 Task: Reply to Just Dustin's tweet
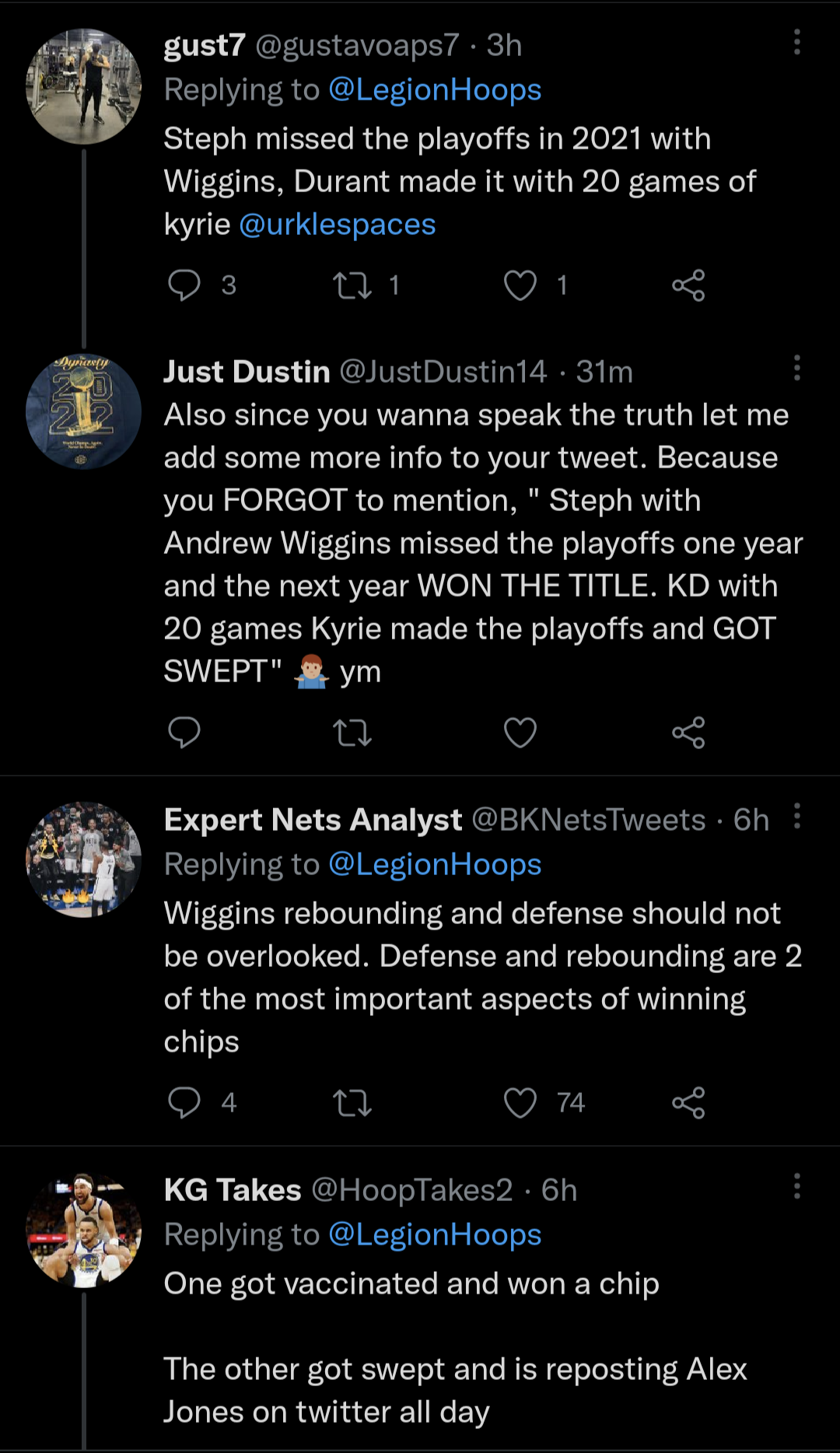[184, 733]
